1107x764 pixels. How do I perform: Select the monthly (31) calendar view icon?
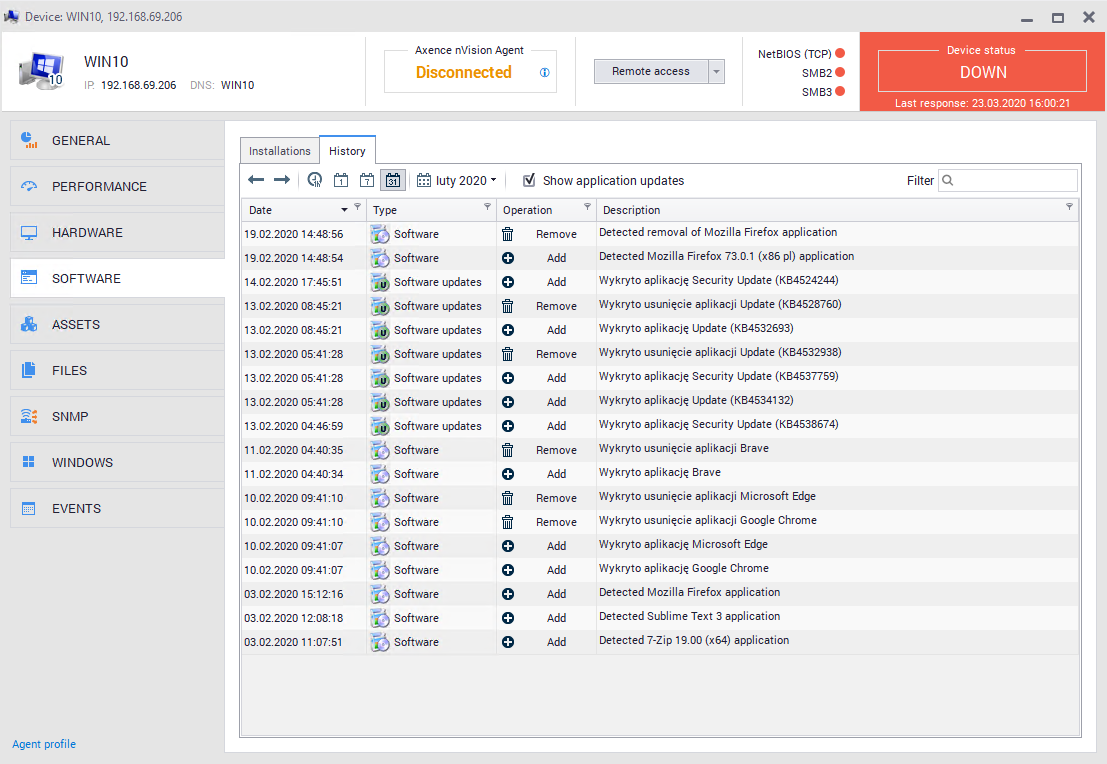click(x=392, y=181)
